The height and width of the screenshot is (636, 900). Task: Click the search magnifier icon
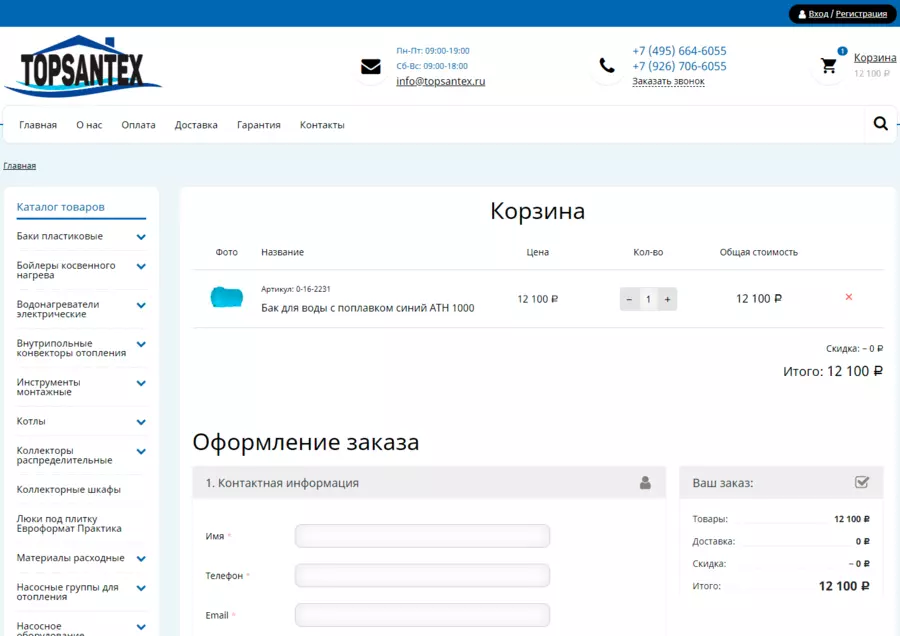880,123
